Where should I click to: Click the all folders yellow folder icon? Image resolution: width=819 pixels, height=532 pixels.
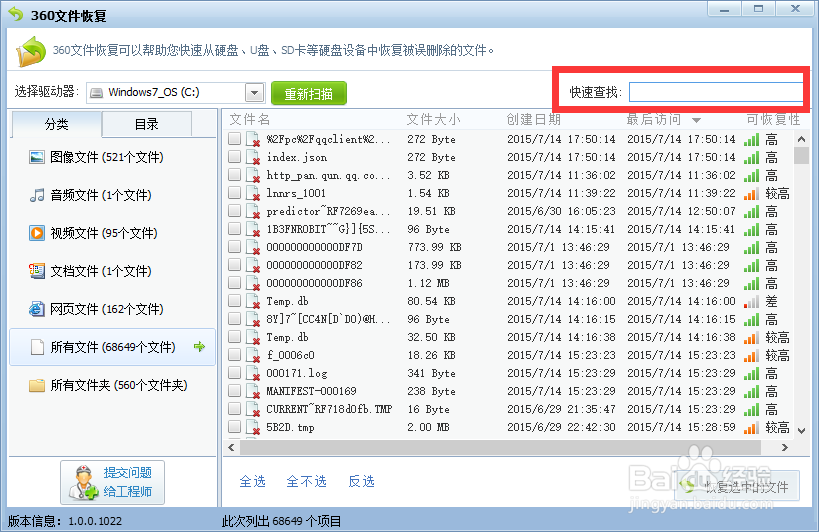[37, 385]
